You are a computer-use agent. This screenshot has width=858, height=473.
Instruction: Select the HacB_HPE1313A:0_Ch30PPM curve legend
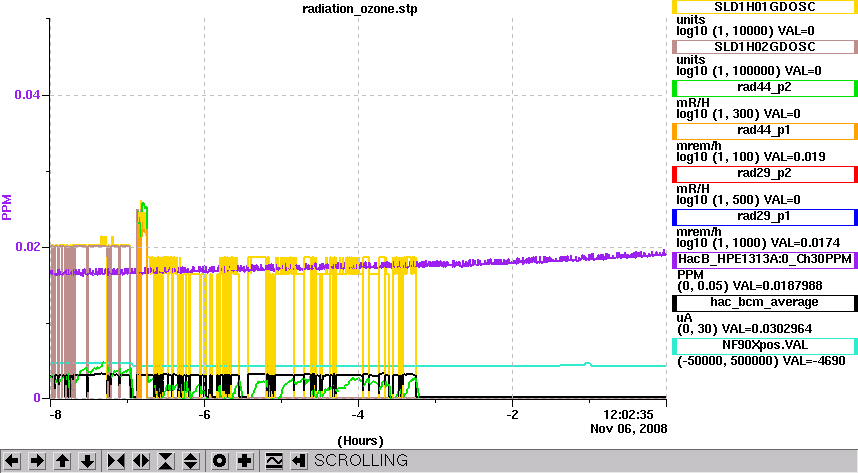764,259
